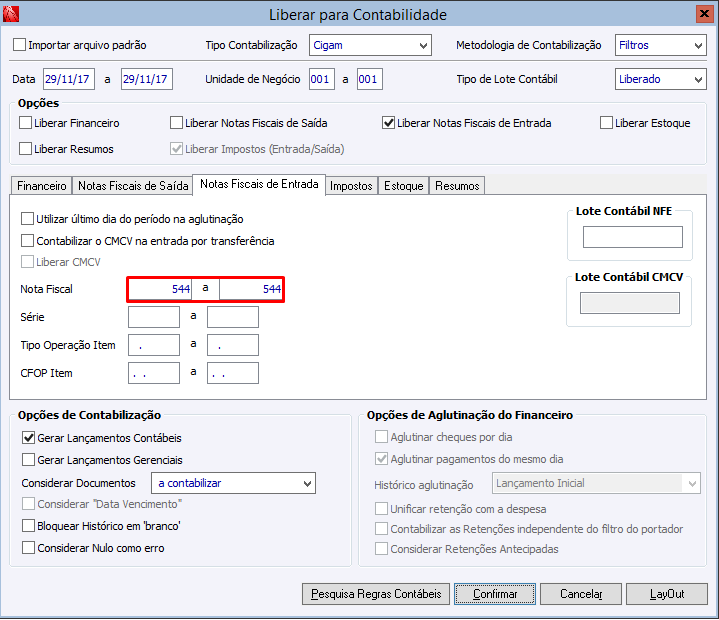Click the Cancelar button
719x620 pixels.
coord(581,594)
